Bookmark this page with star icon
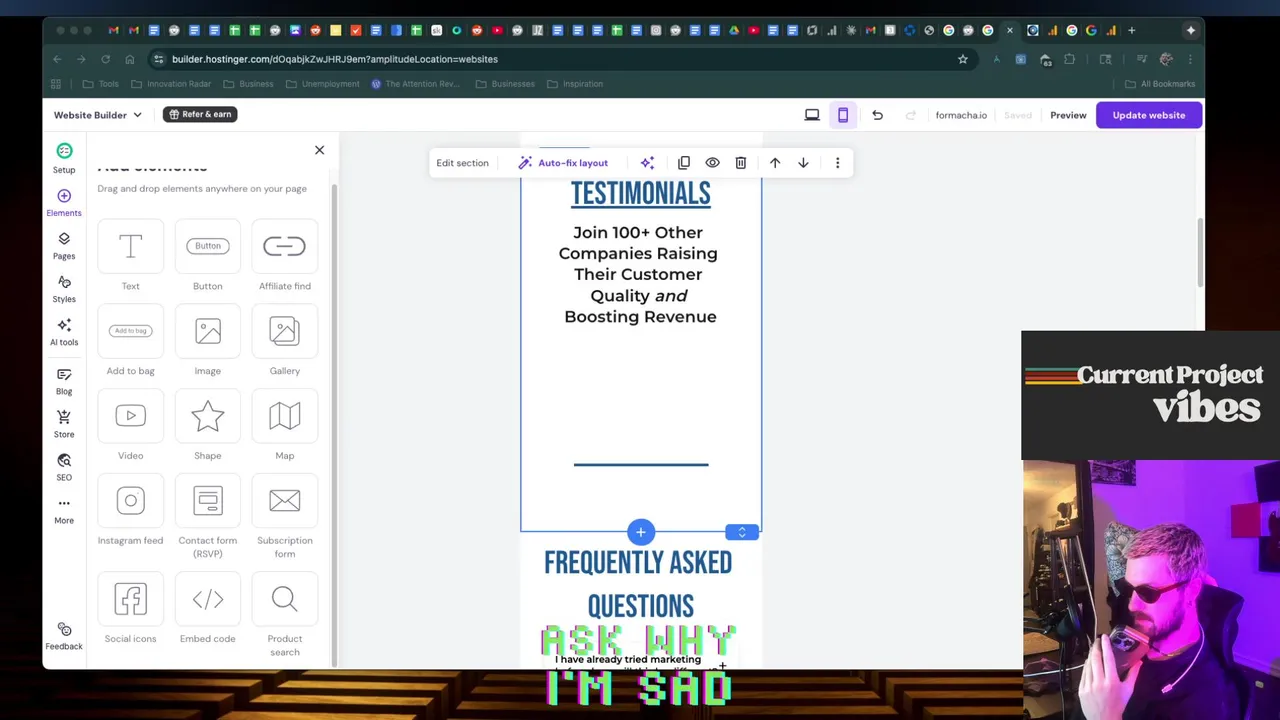This screenshot has width=1280, height=720. click(x=963, y=59)
